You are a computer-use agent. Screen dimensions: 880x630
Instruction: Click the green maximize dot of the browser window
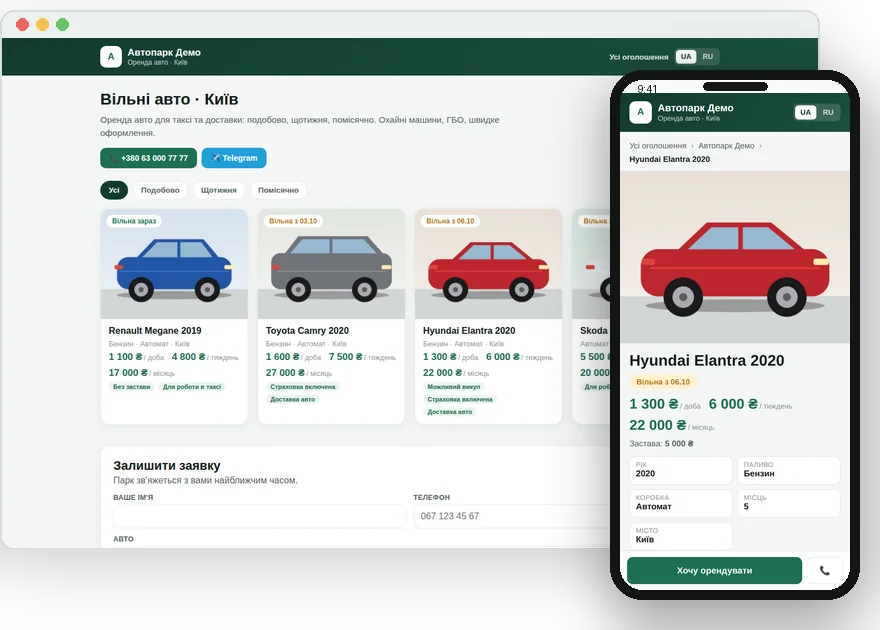click(63, 24)
